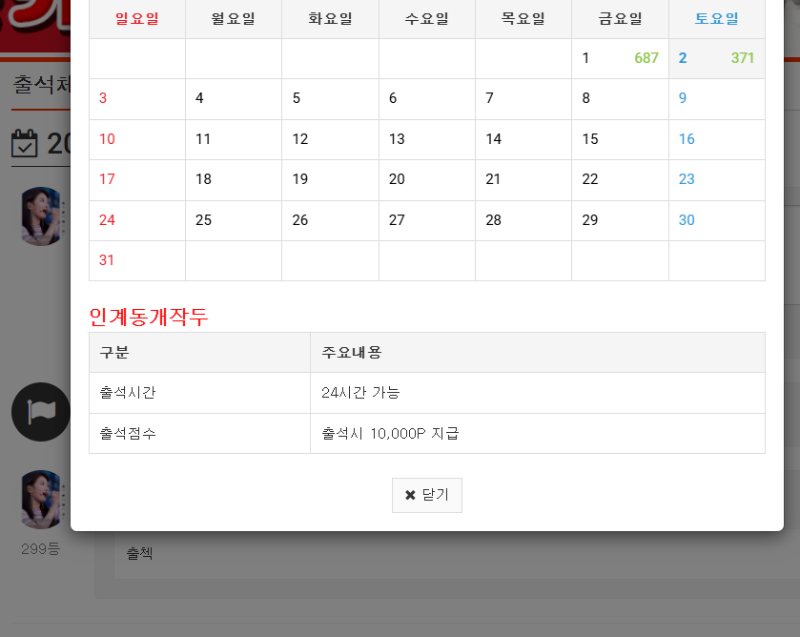Viewport: 800px width, 637px height.
Task: Click the calendar check icon
Action: click(x=24, y=143)
